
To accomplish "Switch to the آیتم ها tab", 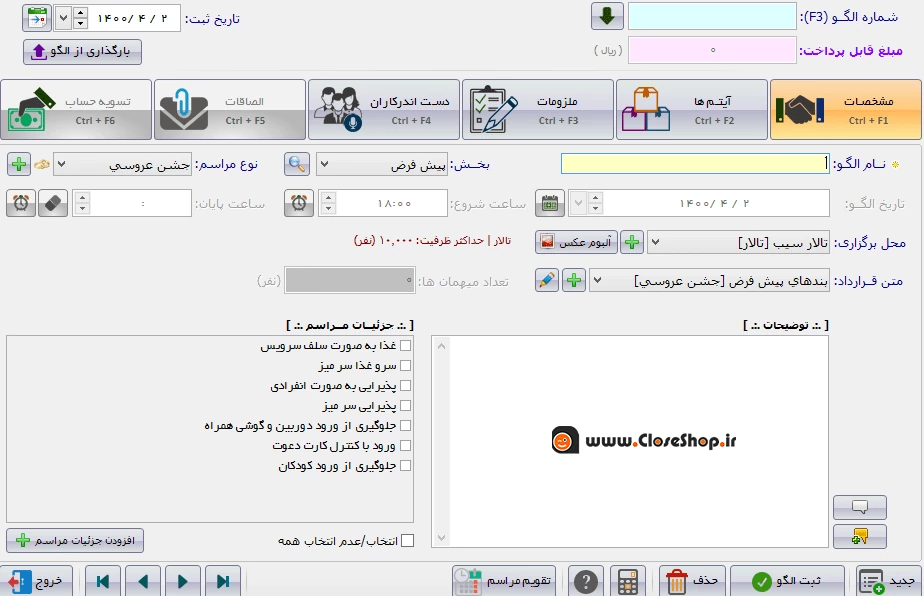I will [691, 110].
